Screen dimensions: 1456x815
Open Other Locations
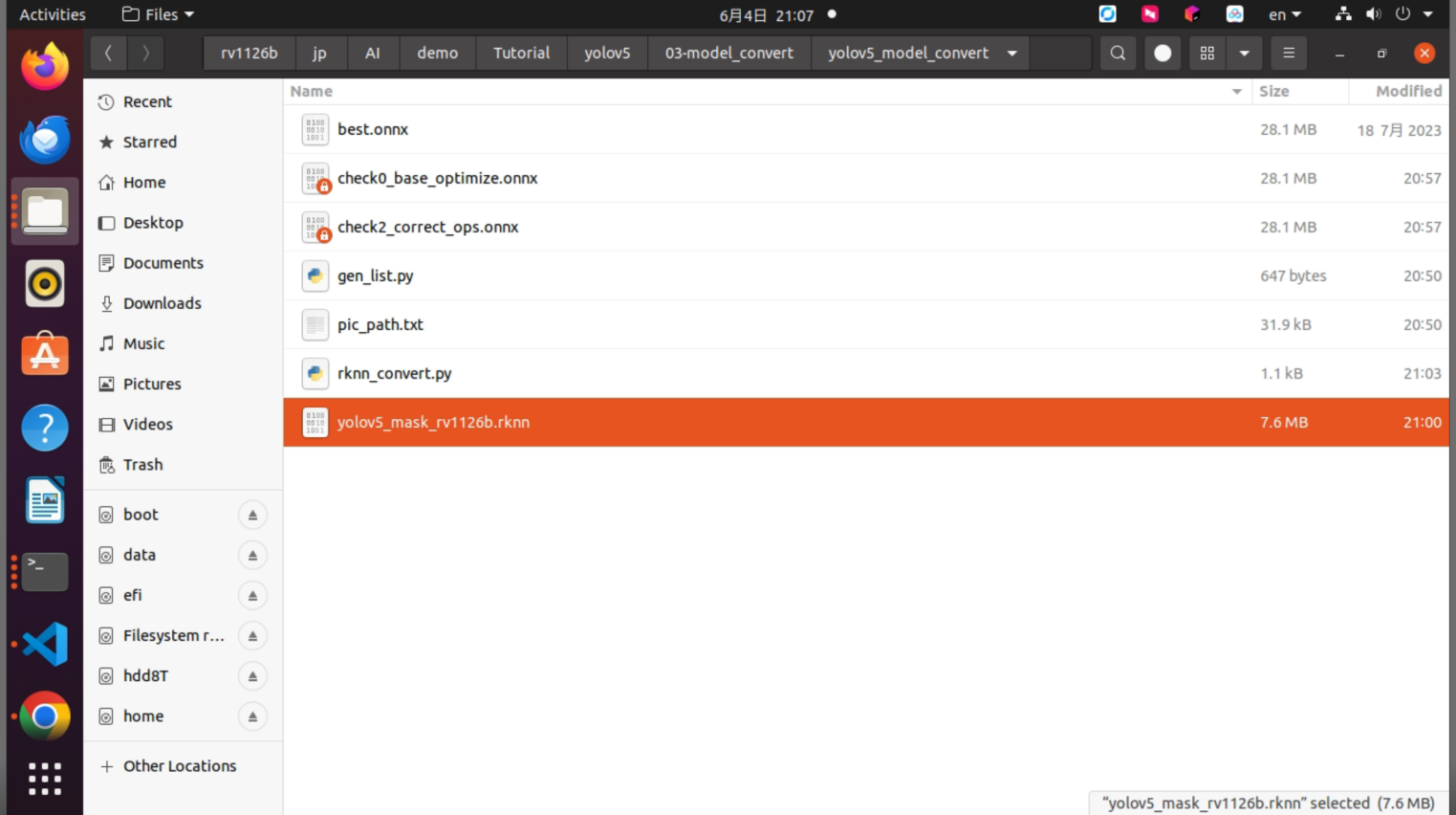coord(182,766)
